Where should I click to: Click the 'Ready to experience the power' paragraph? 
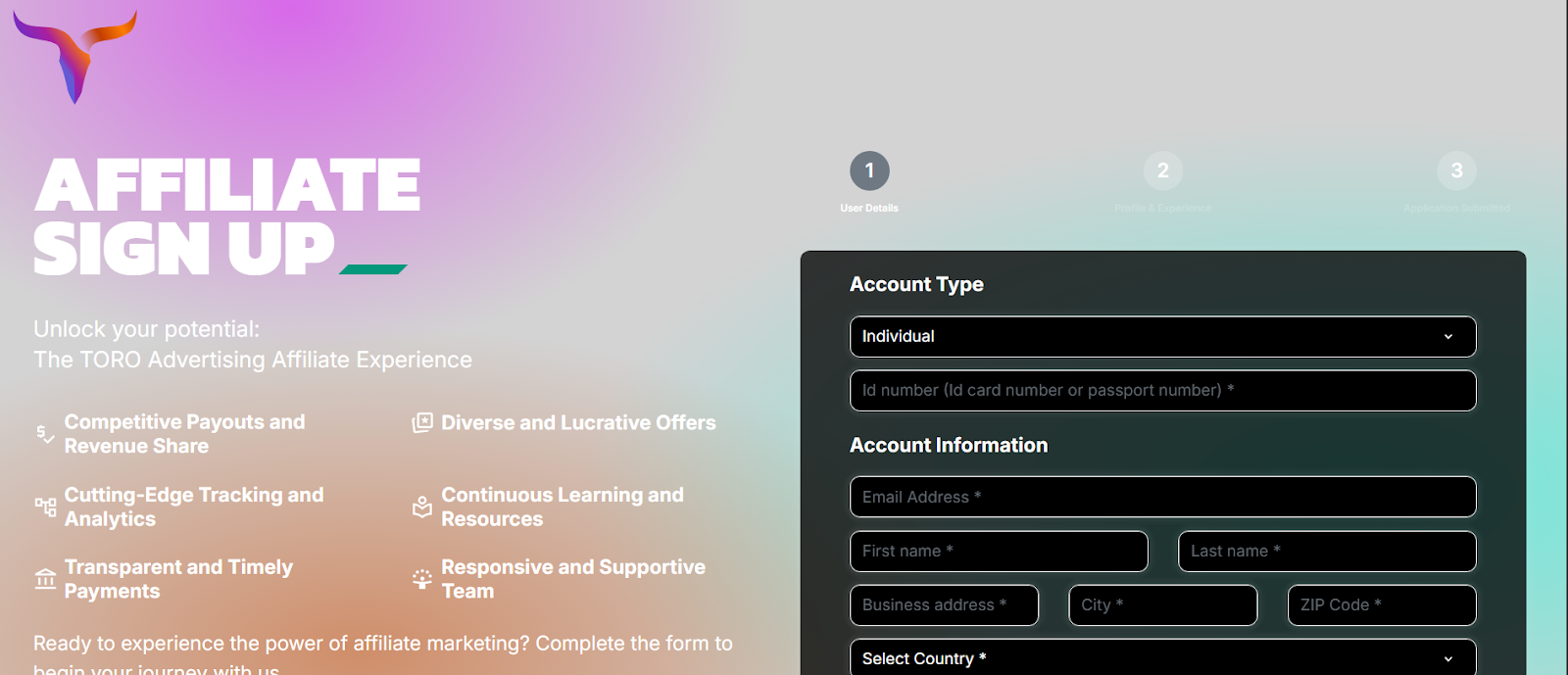(x=383, y=656)
